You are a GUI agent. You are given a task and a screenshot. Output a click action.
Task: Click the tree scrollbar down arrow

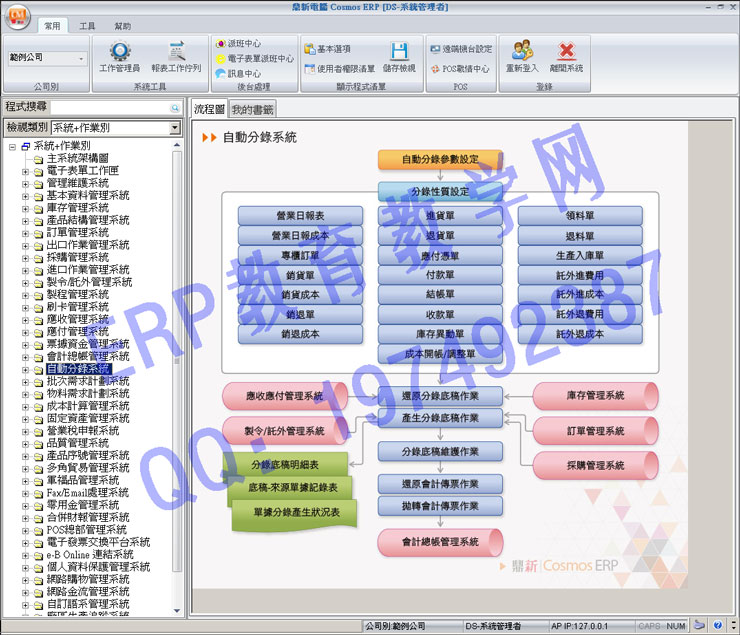click(x=177, y=610)
